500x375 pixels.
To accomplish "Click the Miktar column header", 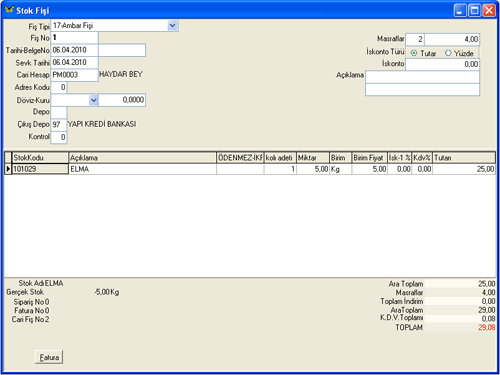I will coord(313,158).
